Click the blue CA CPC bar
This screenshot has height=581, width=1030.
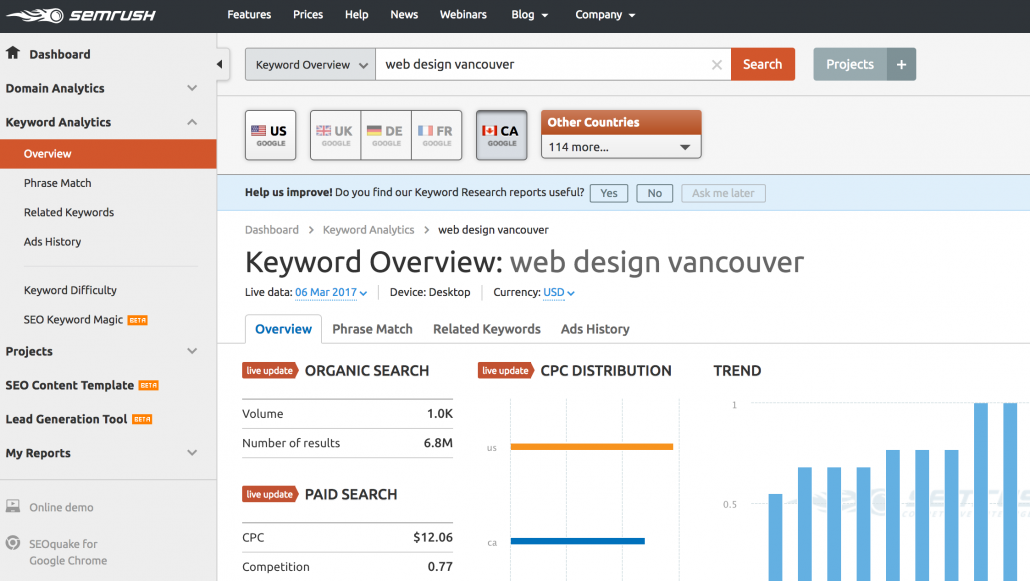(577, 542)
